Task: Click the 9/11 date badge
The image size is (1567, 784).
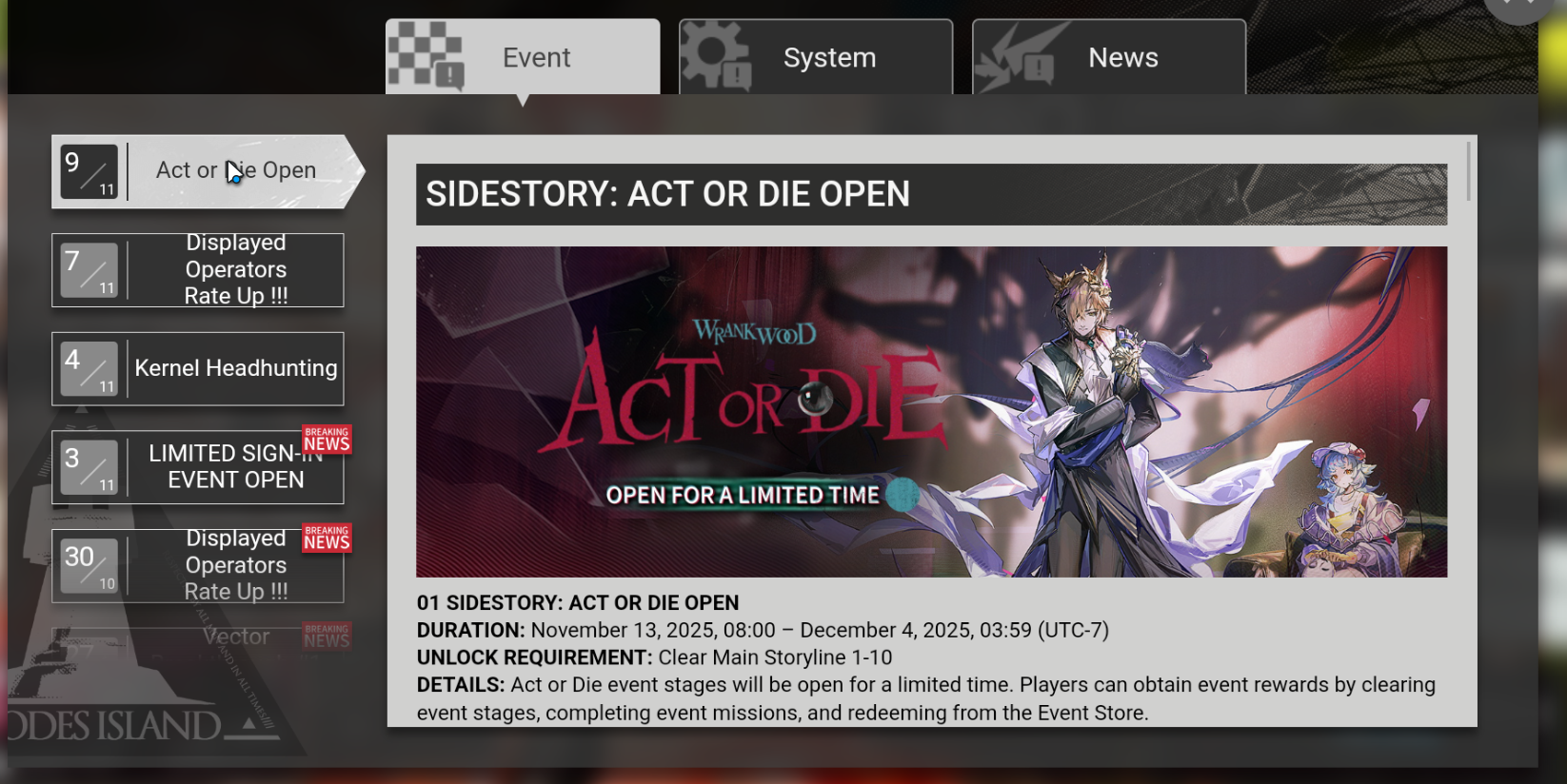Action: tap(89, 171)
